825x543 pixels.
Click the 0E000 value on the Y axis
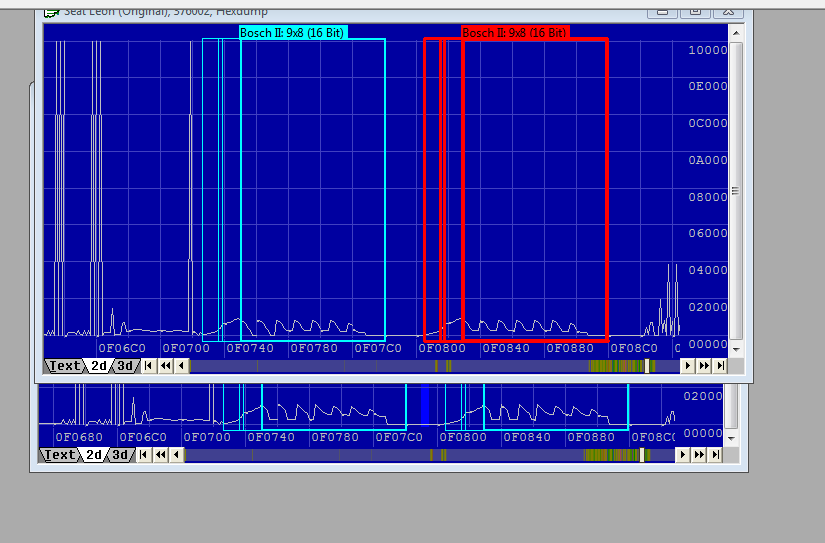708,86
